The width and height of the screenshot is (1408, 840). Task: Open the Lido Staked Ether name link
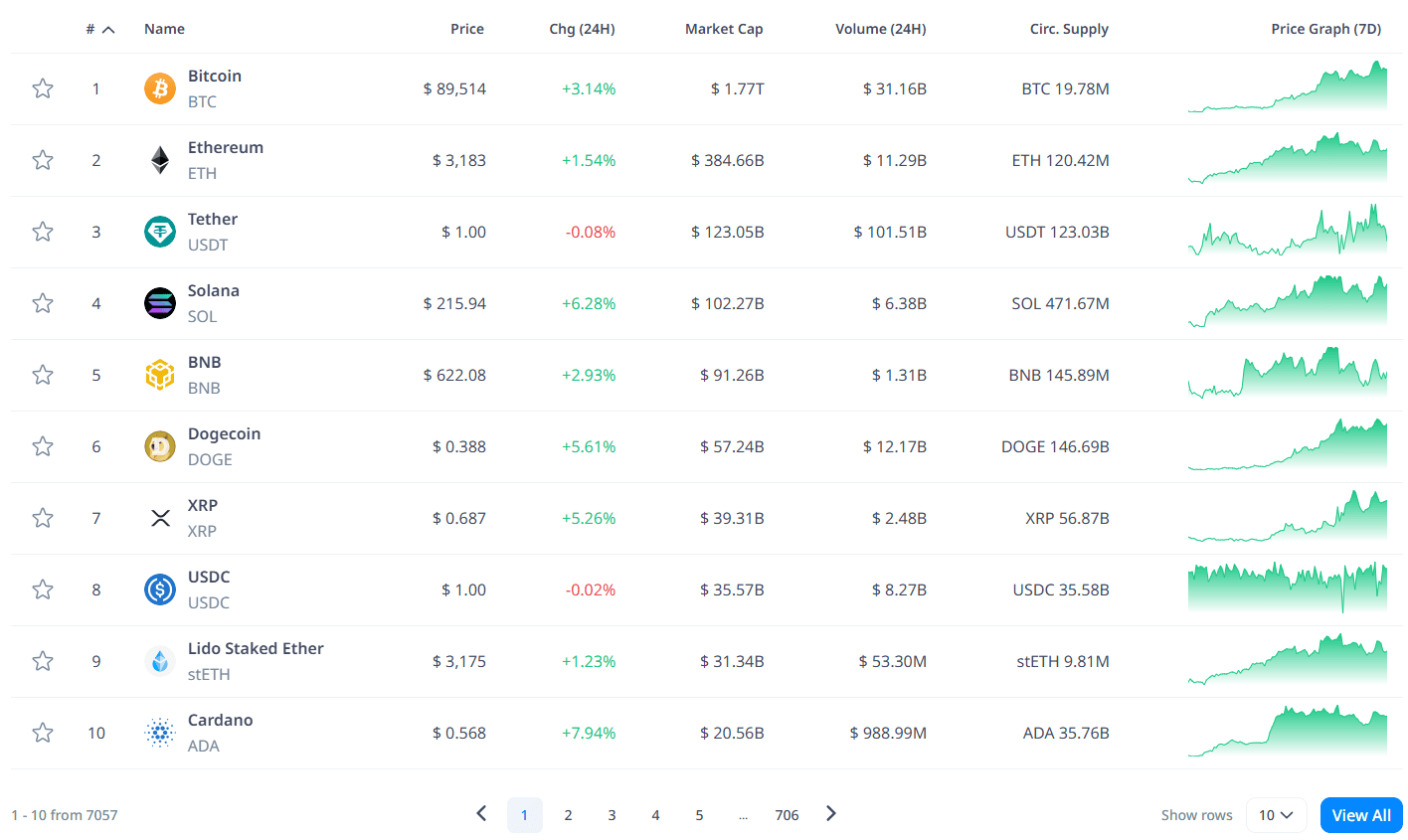point(256,648)
